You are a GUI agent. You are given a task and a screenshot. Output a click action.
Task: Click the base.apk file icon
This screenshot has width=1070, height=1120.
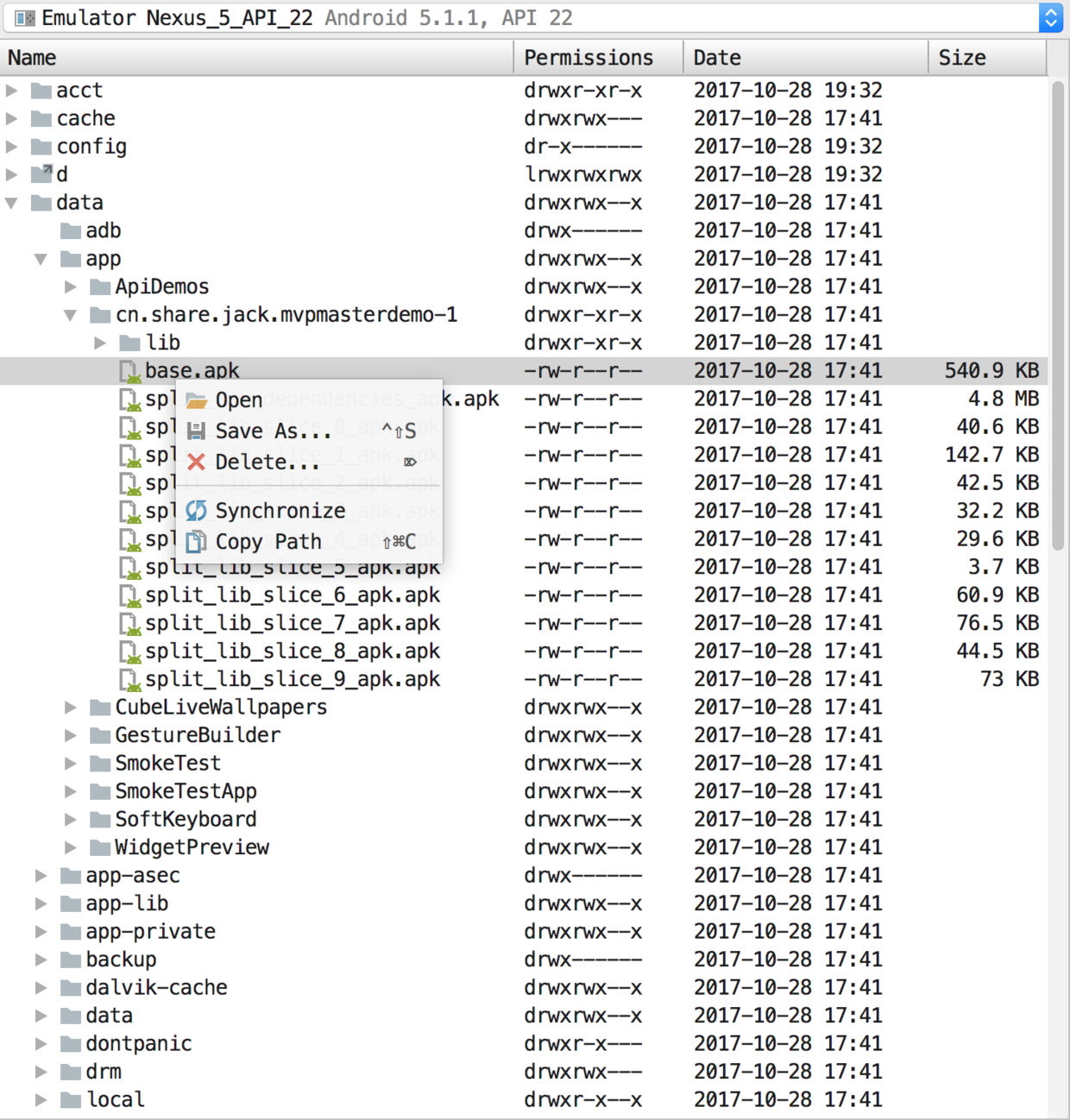tap(129, 371)
